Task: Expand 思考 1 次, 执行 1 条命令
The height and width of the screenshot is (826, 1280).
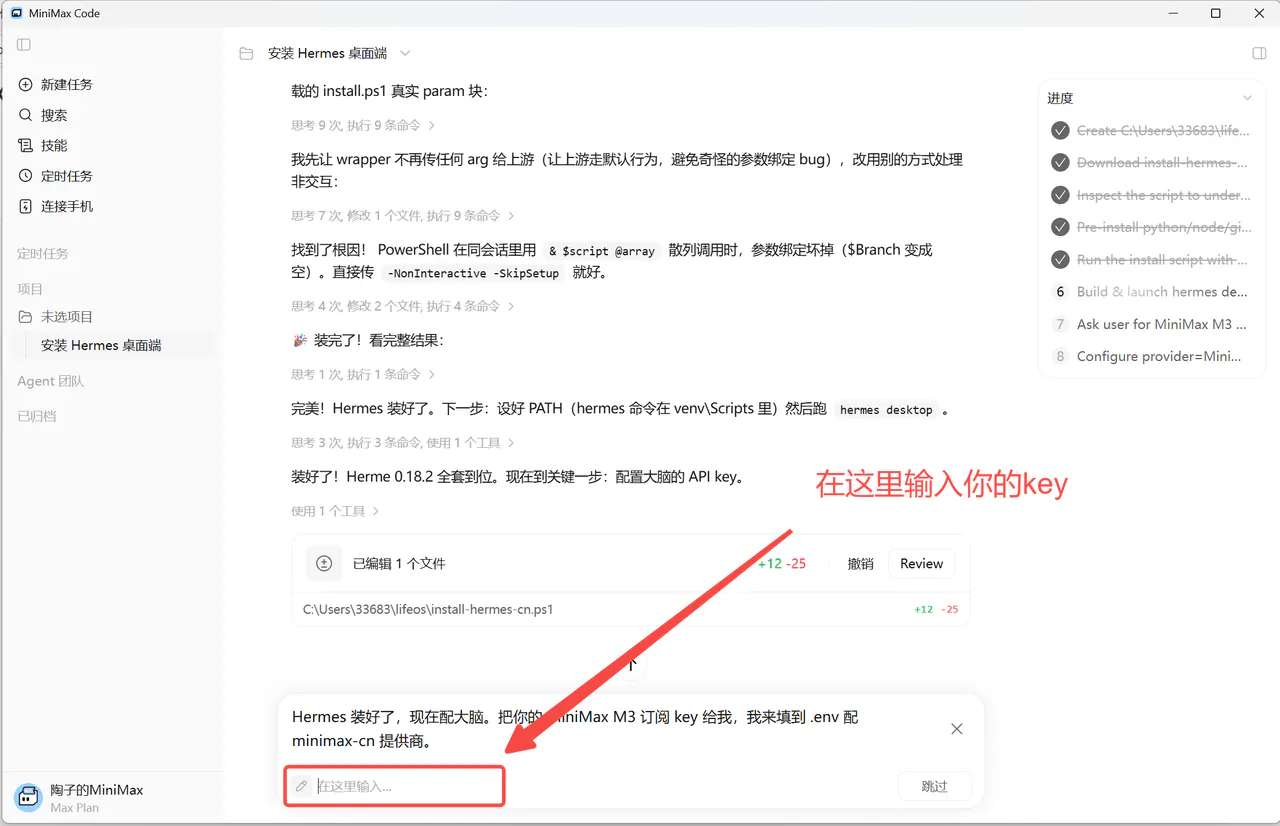Action: (x=363, y=374)
